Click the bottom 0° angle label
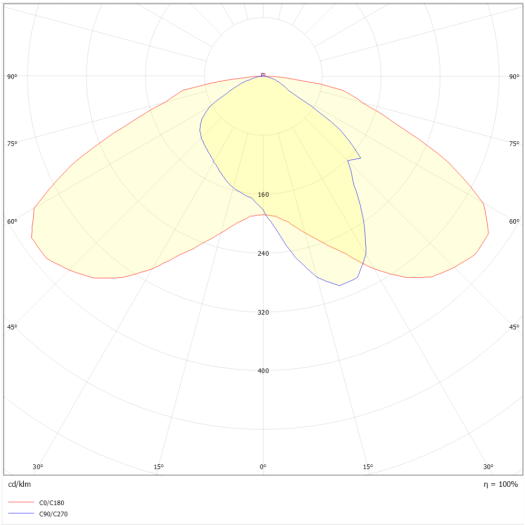The width and height of the screenshot is (525, 525). (x=263, y=466)
